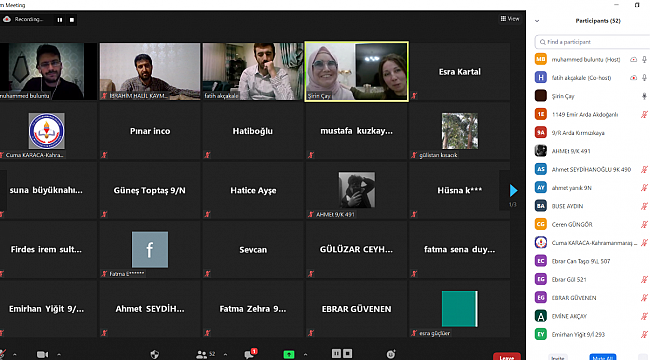
Task: Open the Chat icon with notification badge
Action: click(250, 354)
